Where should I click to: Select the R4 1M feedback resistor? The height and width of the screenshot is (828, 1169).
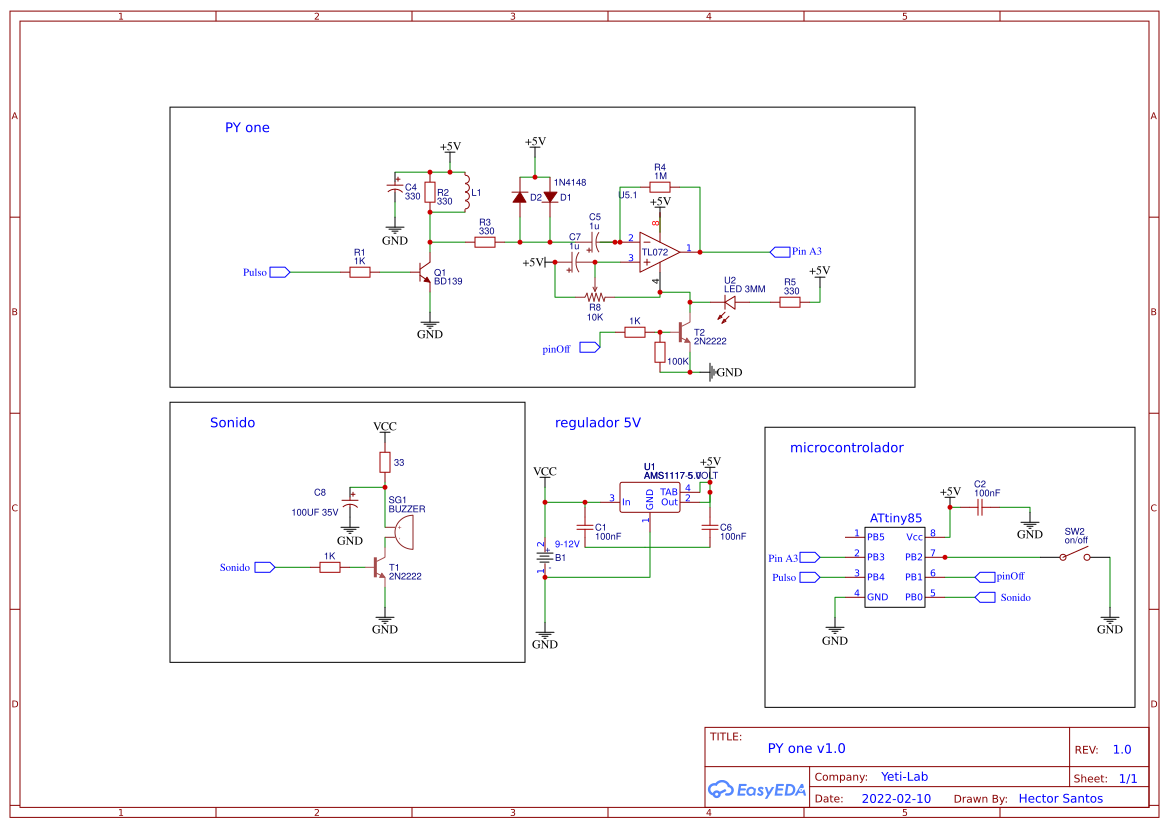(x=659, y=186)
